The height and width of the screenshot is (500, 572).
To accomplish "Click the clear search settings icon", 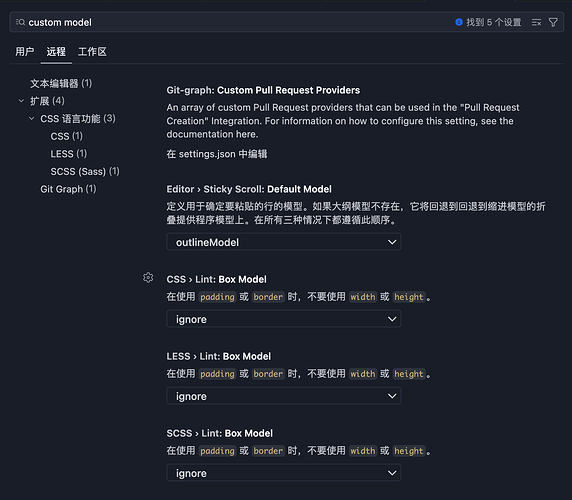I will (536, 23).
